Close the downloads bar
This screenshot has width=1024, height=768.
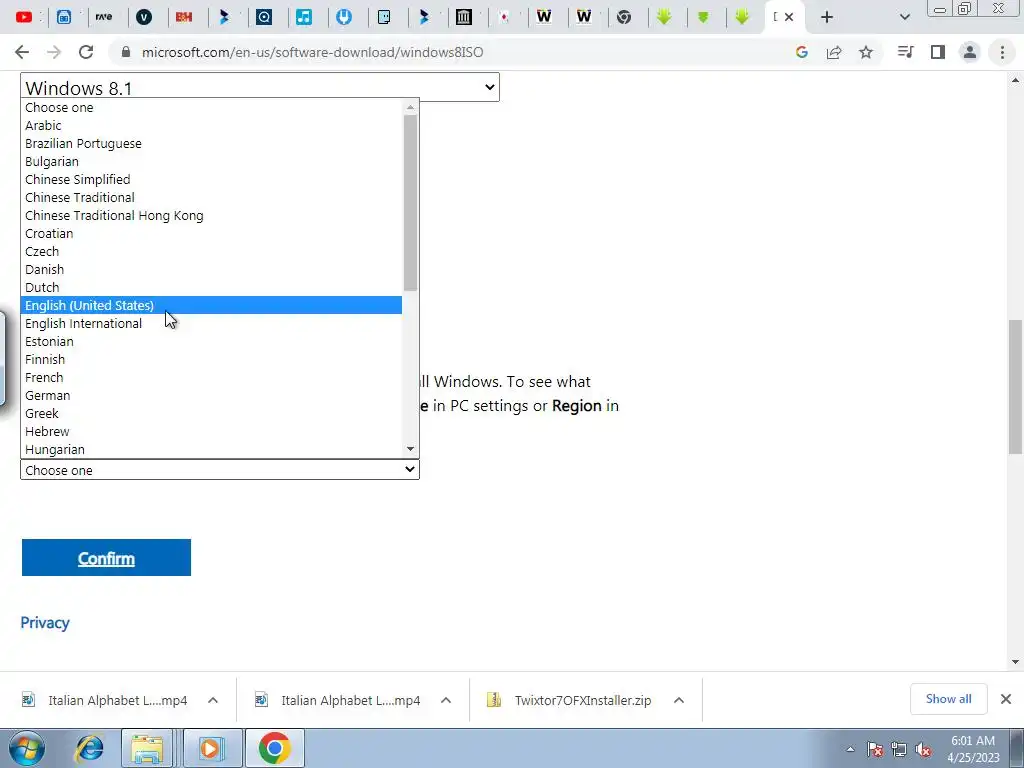point(1006,699)
